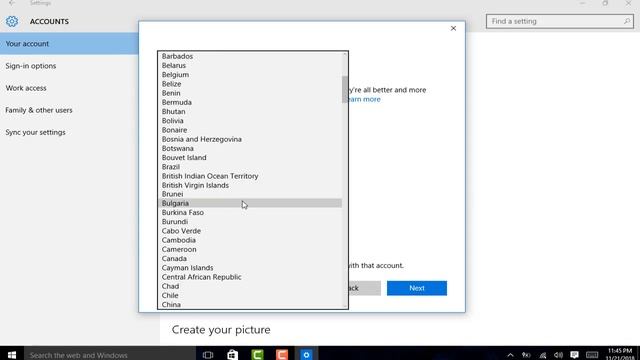The image size is (640, 360).
Task: Click the Accounts settings gear icon
Action: [12, 21]
